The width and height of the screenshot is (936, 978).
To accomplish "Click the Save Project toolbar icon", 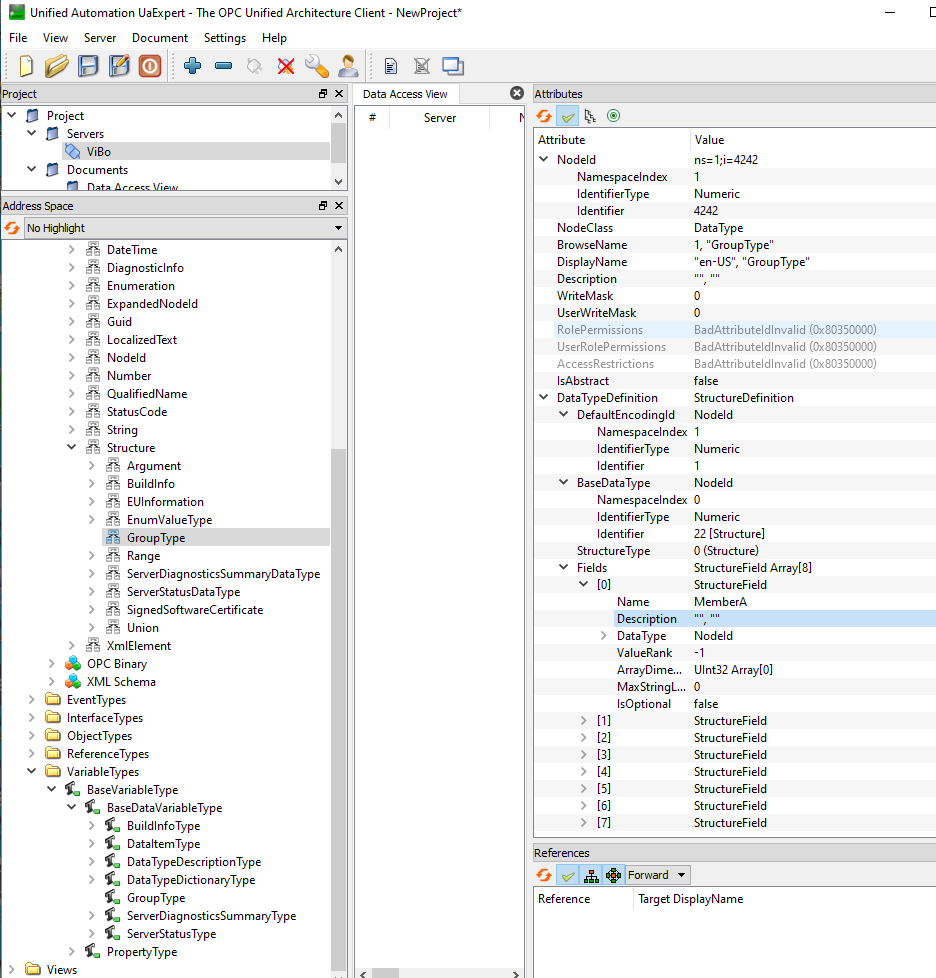I will click(88, 66).
